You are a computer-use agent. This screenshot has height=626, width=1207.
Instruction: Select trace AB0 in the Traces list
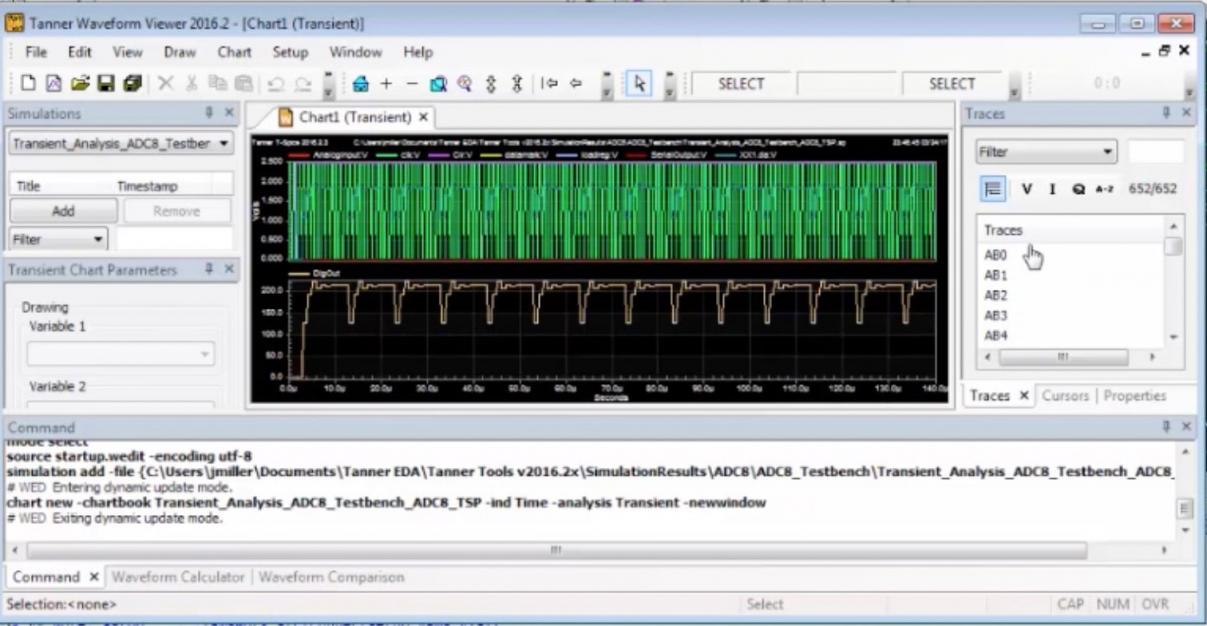[995, 255]
